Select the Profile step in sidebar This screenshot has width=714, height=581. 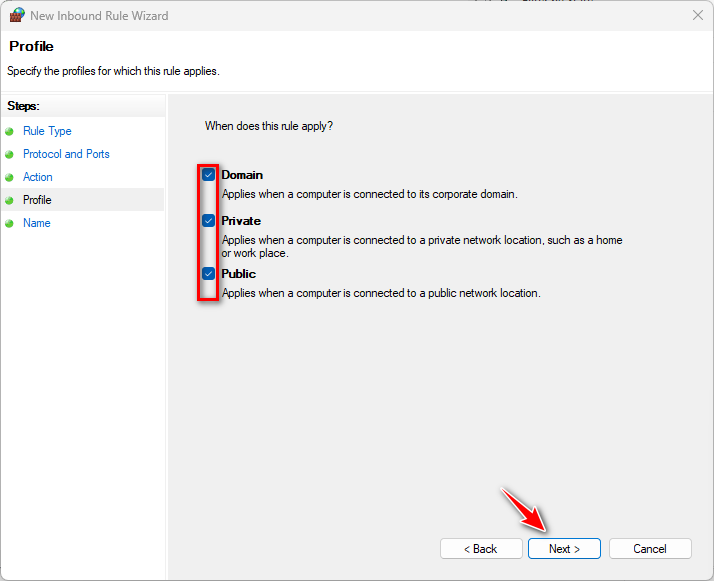[37, 200]
